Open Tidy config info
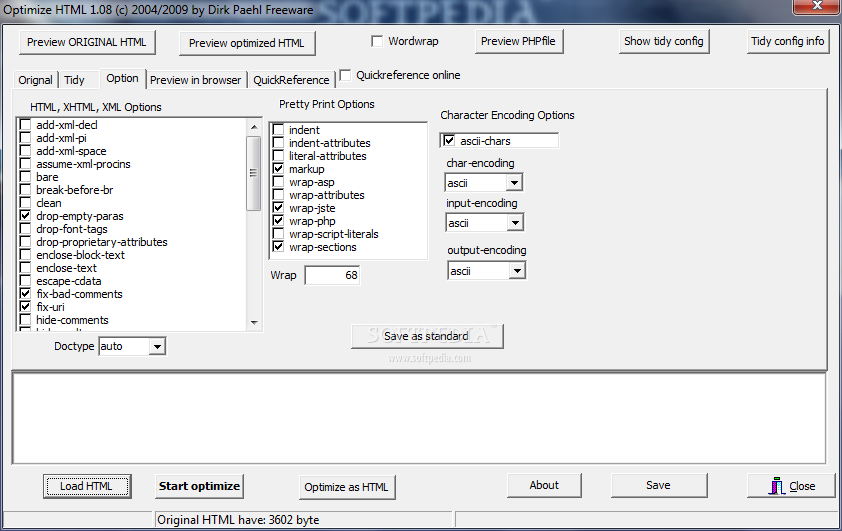The width and height of the screenshot is (842, 531). tap(787, 41)
